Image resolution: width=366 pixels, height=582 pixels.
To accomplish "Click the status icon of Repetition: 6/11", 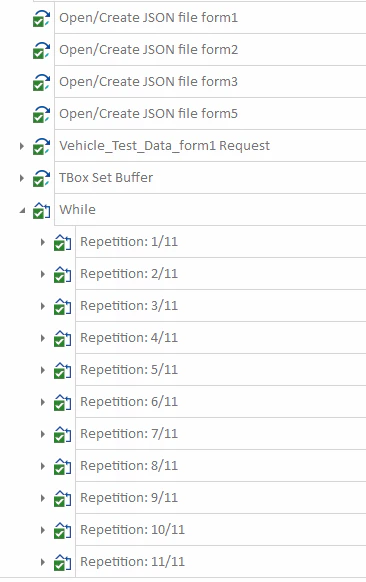I will tap(62, 402).
